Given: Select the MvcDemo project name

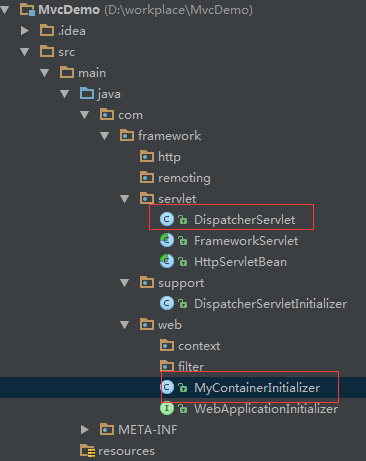Looking at the screenshot, I should pos(69,10).
